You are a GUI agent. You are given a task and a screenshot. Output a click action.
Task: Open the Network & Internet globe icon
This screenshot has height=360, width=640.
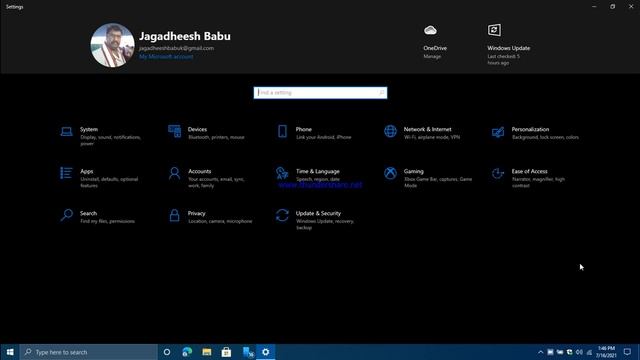tap(390, 131)
